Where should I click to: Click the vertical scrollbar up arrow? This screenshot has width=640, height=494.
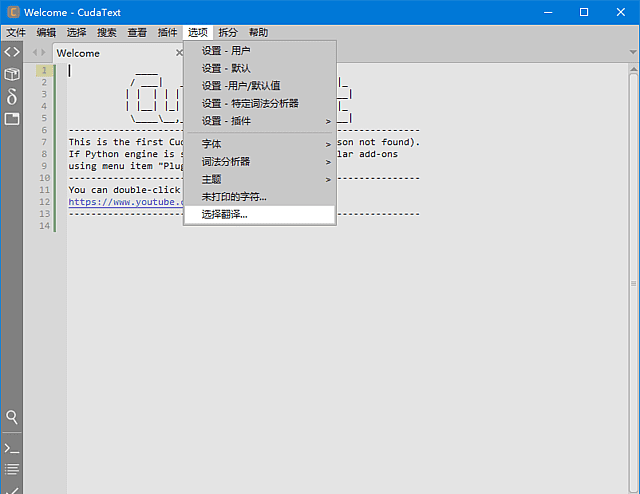point(633,69)
